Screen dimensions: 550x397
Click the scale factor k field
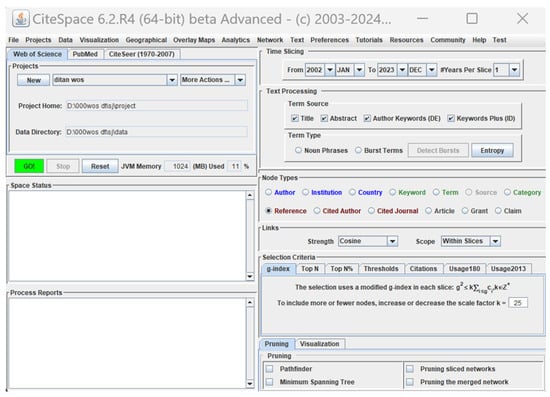[518, 303]
